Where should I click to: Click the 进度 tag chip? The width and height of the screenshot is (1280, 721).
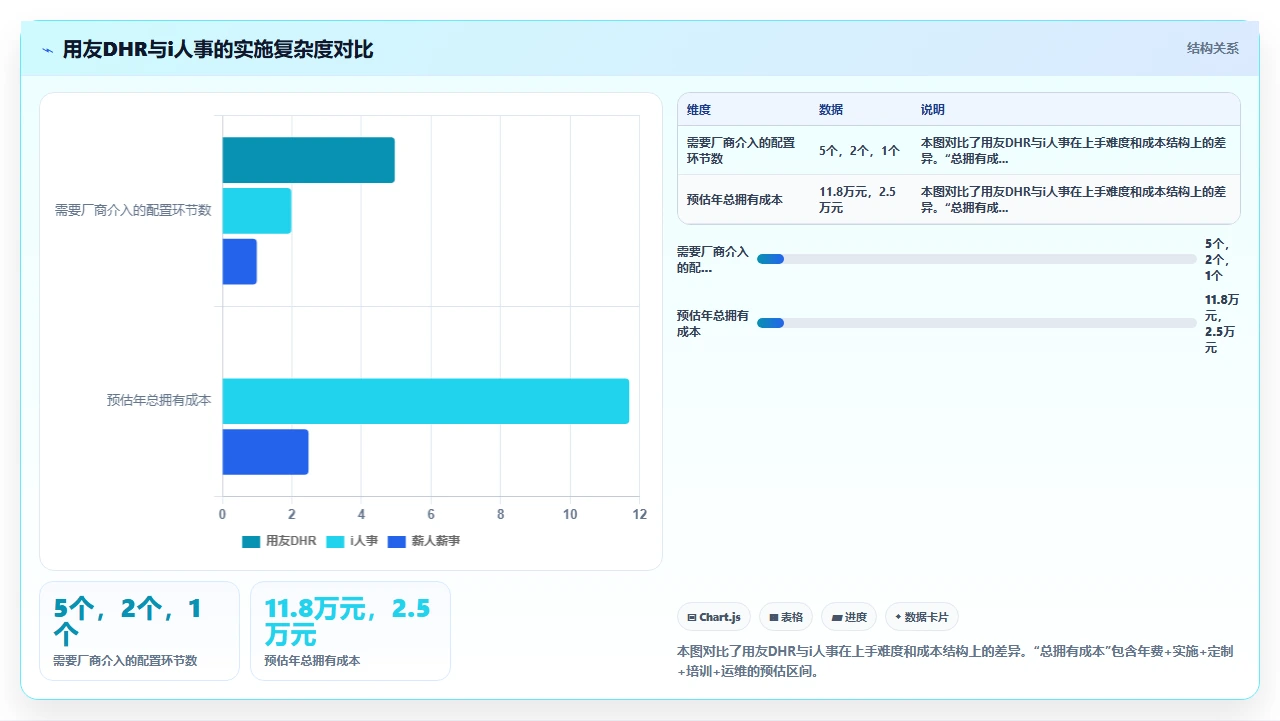(850, 617)
